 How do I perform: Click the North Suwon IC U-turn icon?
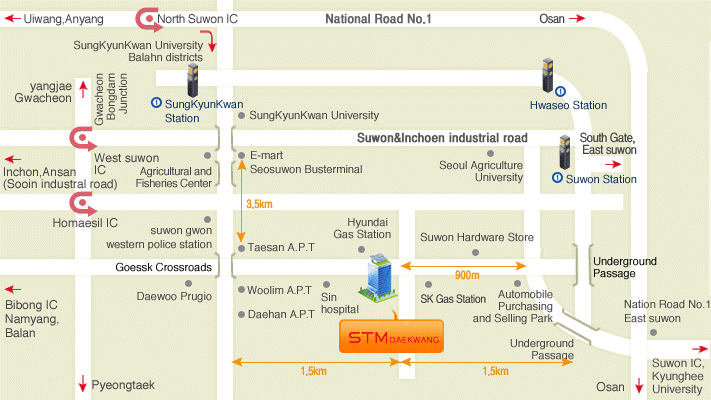(x=146, y=17)
